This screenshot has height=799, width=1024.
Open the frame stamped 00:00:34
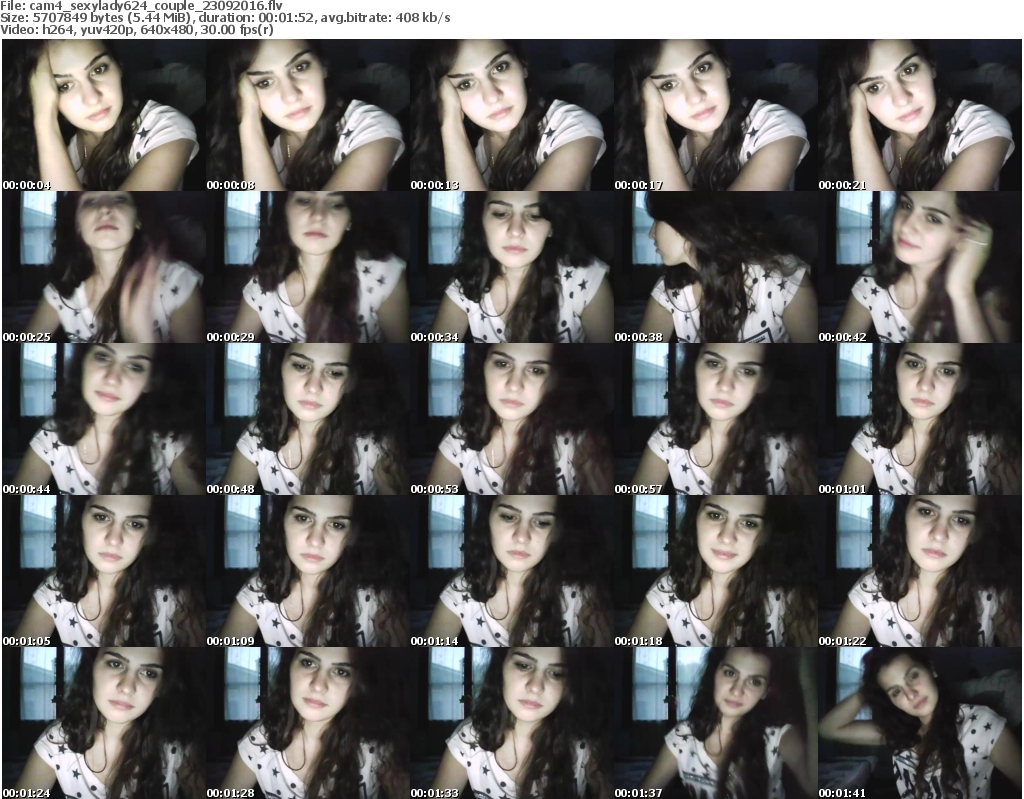(511, 267)
